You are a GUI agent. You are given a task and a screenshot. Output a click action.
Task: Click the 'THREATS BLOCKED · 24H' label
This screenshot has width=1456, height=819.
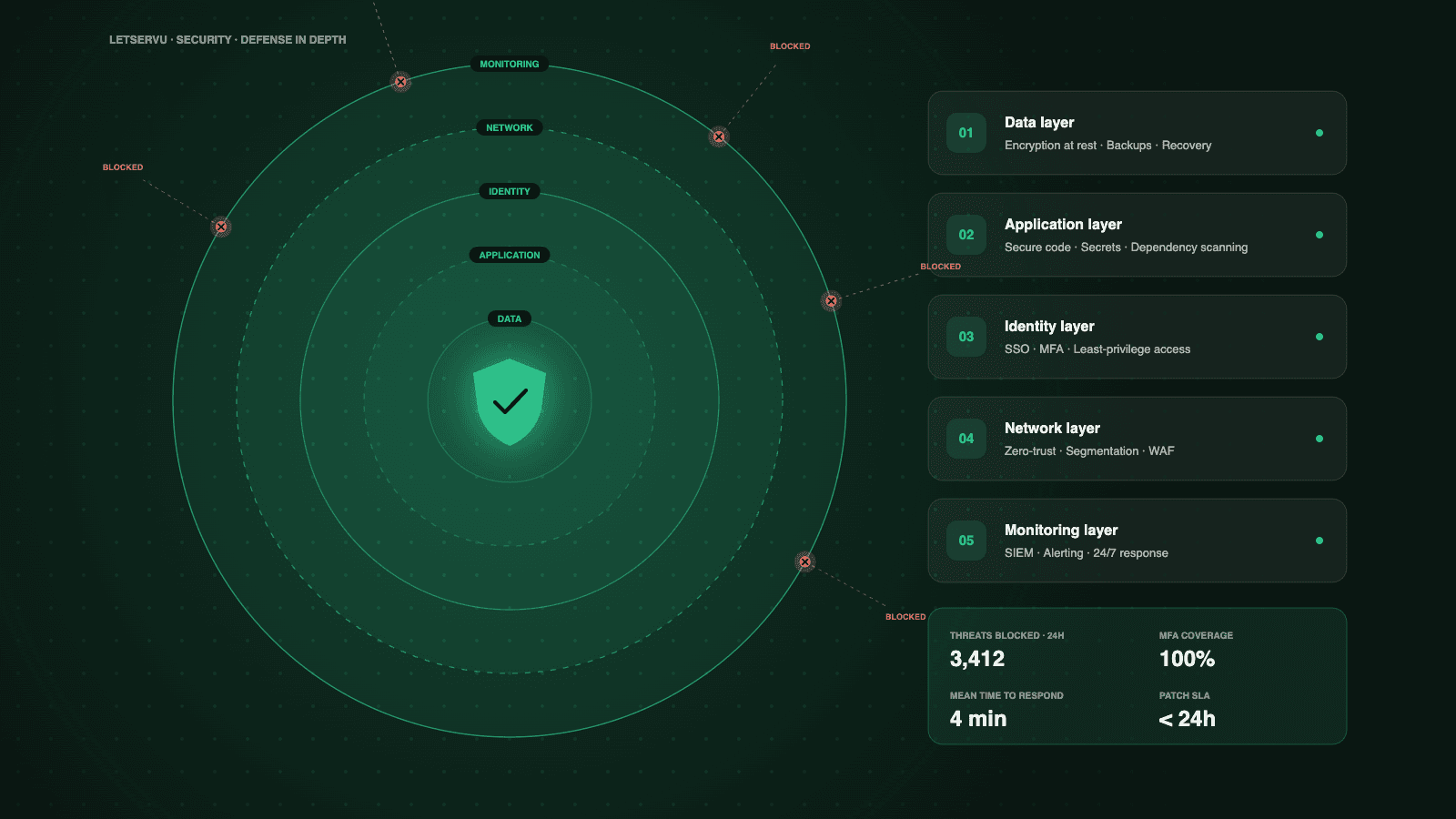tap(1006, 636)
